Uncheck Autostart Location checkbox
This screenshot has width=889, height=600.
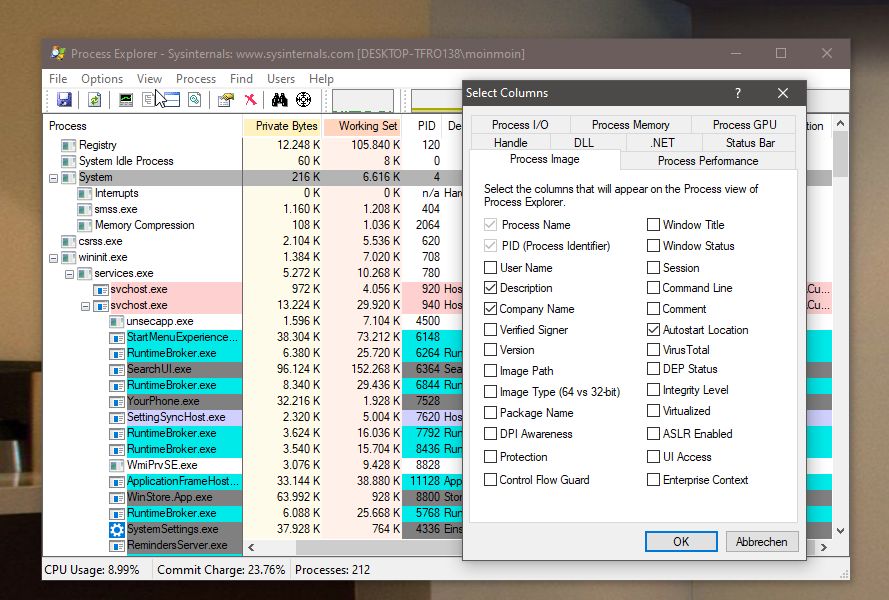pos(653,329)
